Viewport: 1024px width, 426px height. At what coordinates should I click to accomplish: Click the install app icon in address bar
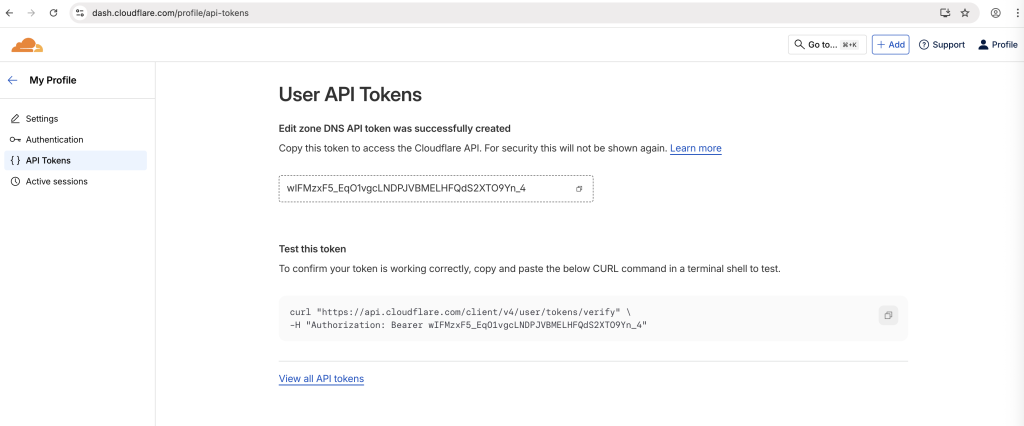pyautogui.click(x=945, y=13)
